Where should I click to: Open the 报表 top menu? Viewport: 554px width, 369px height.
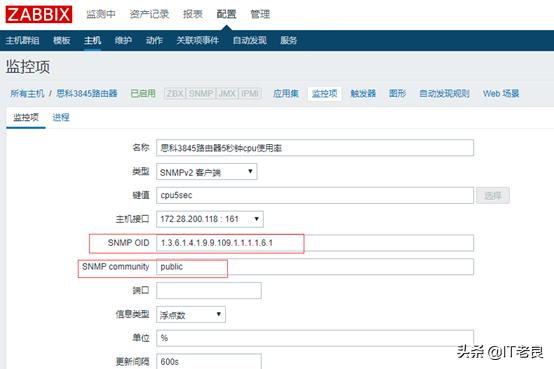coord(193,14)
